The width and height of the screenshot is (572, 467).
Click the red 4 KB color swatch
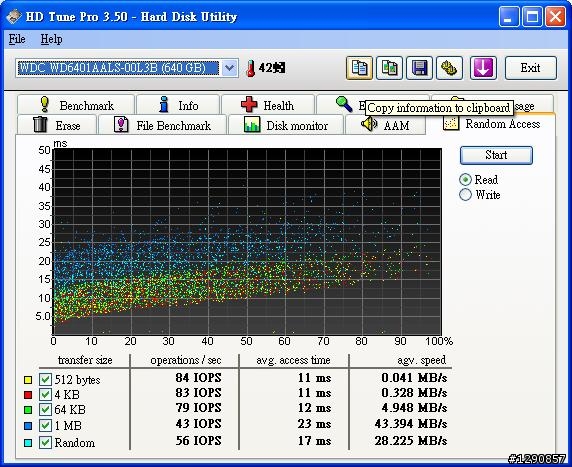(x=28, y=395)
